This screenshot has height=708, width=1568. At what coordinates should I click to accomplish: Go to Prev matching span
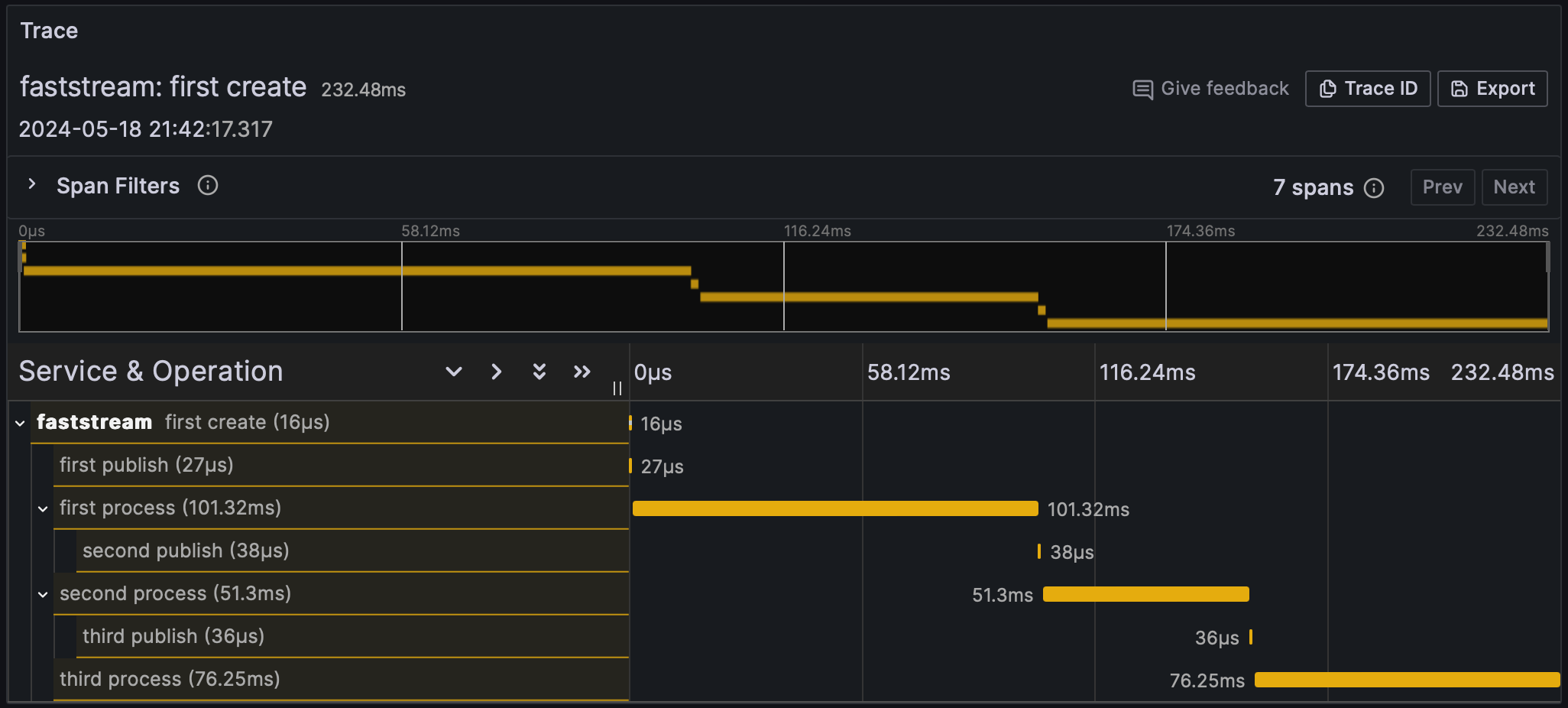coord(1442,187)
